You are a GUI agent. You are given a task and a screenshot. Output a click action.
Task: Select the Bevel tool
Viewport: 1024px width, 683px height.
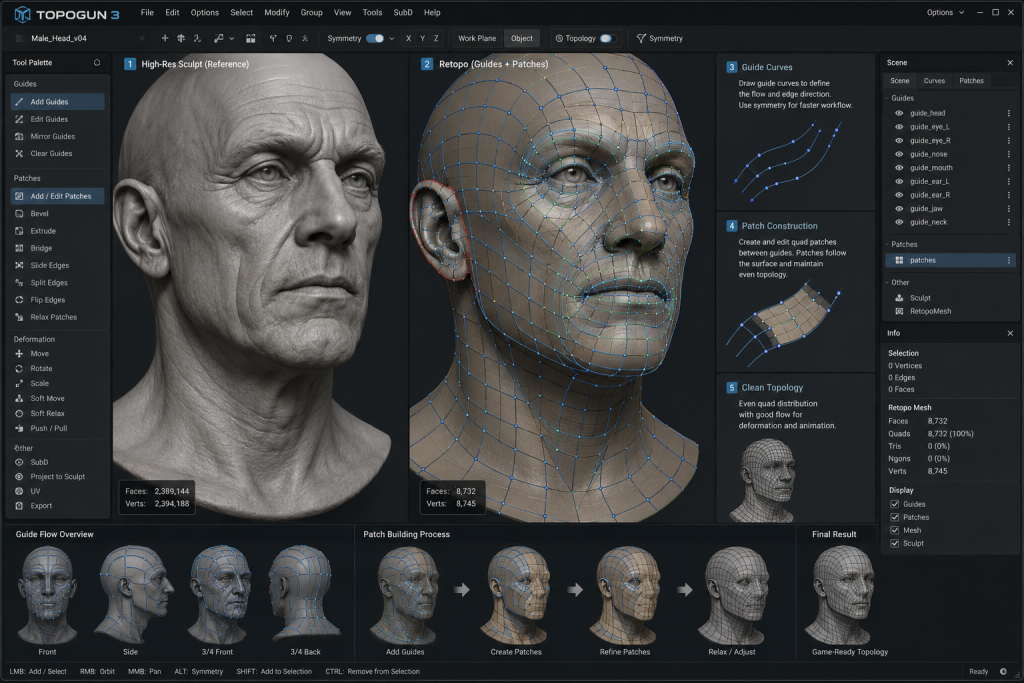[57, 214]
